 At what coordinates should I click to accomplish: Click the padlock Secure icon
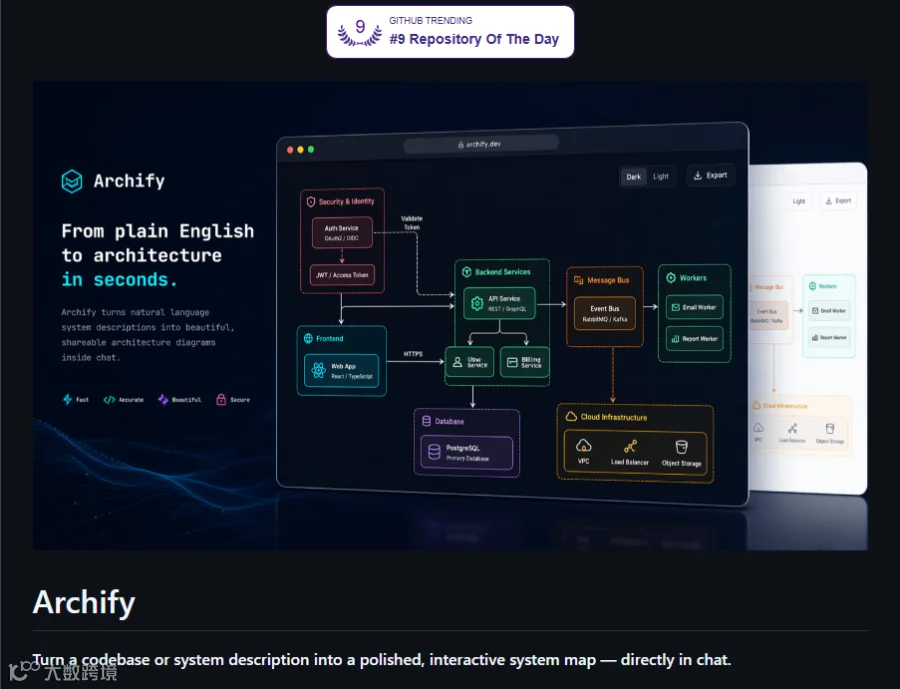tap(221, 399)
